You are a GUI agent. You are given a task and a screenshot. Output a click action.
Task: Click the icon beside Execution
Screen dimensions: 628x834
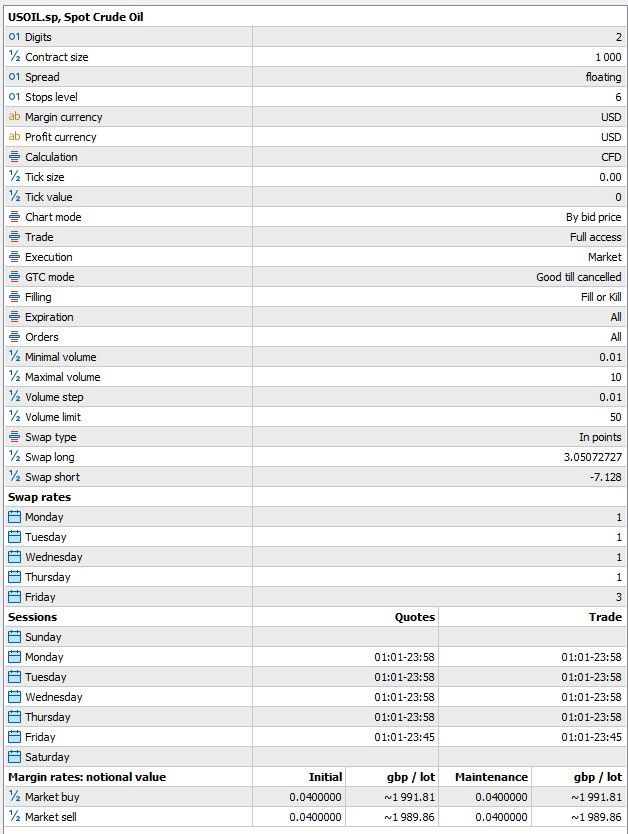point(14,257)
